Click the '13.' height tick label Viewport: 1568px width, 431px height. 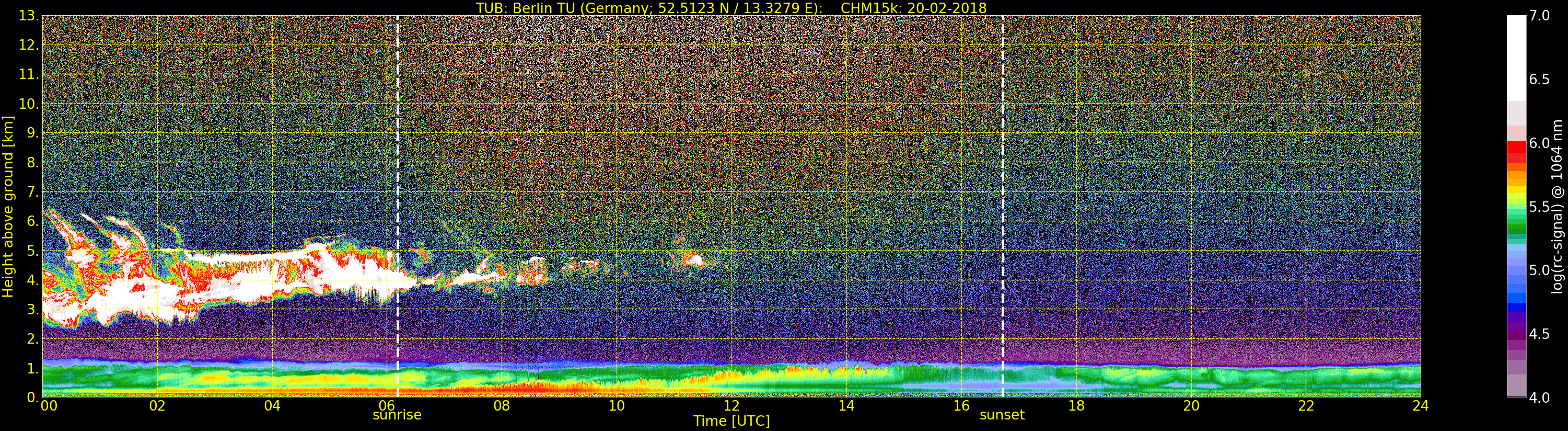29,16
